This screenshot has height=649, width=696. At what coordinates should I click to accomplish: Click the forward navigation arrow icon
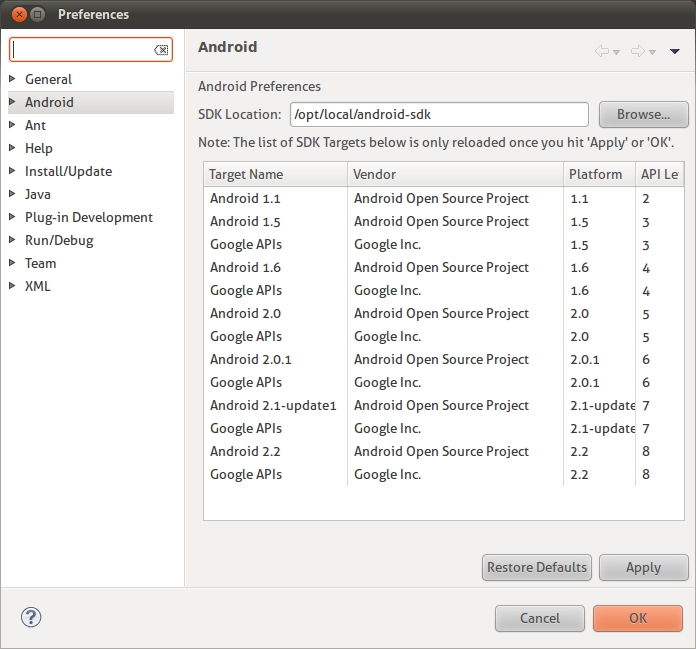(638, 51)
